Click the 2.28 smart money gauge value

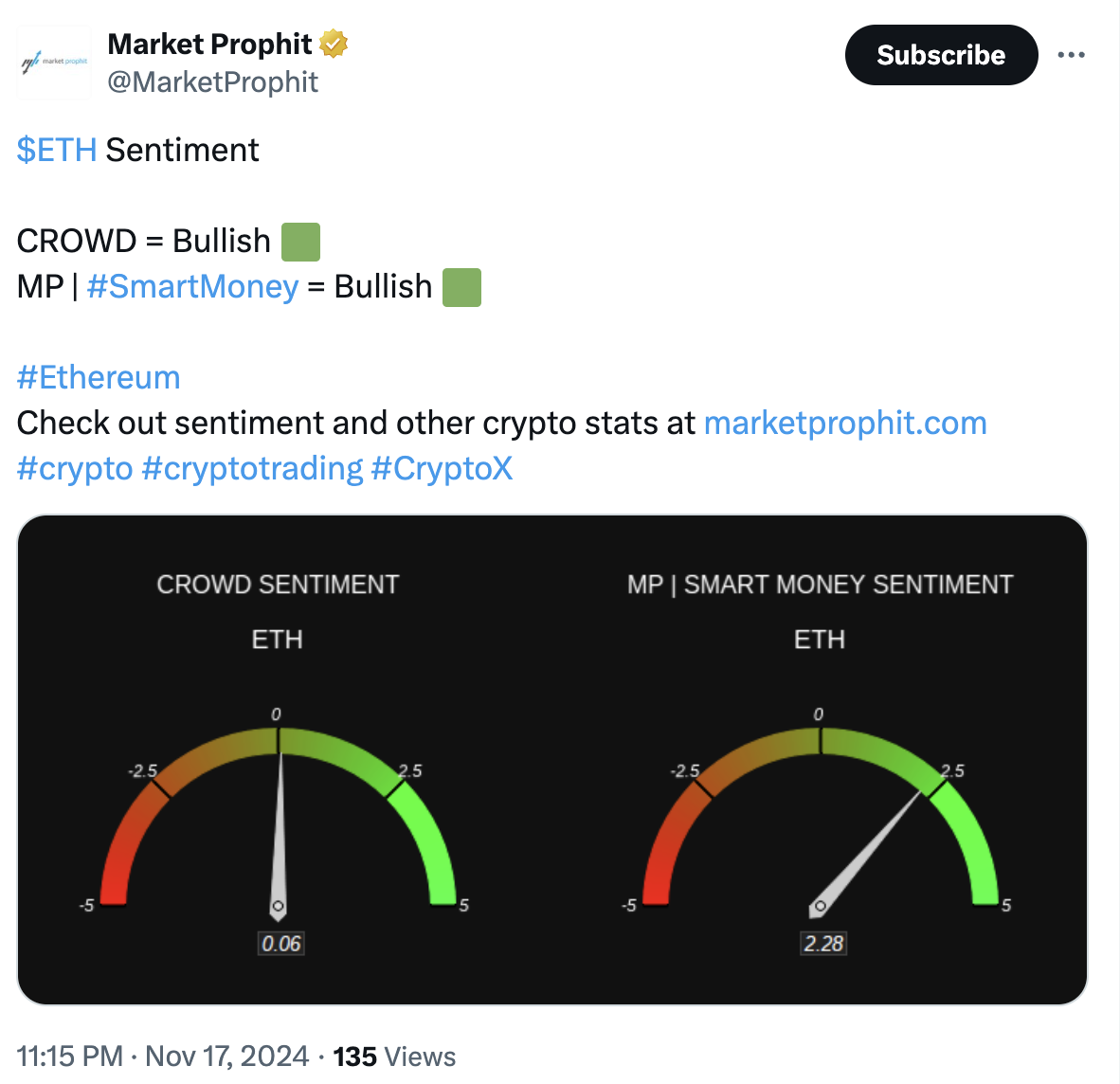click(x=823, y=944)
